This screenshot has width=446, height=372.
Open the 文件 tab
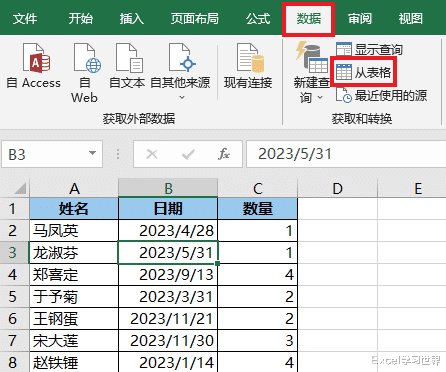[25, 18]
